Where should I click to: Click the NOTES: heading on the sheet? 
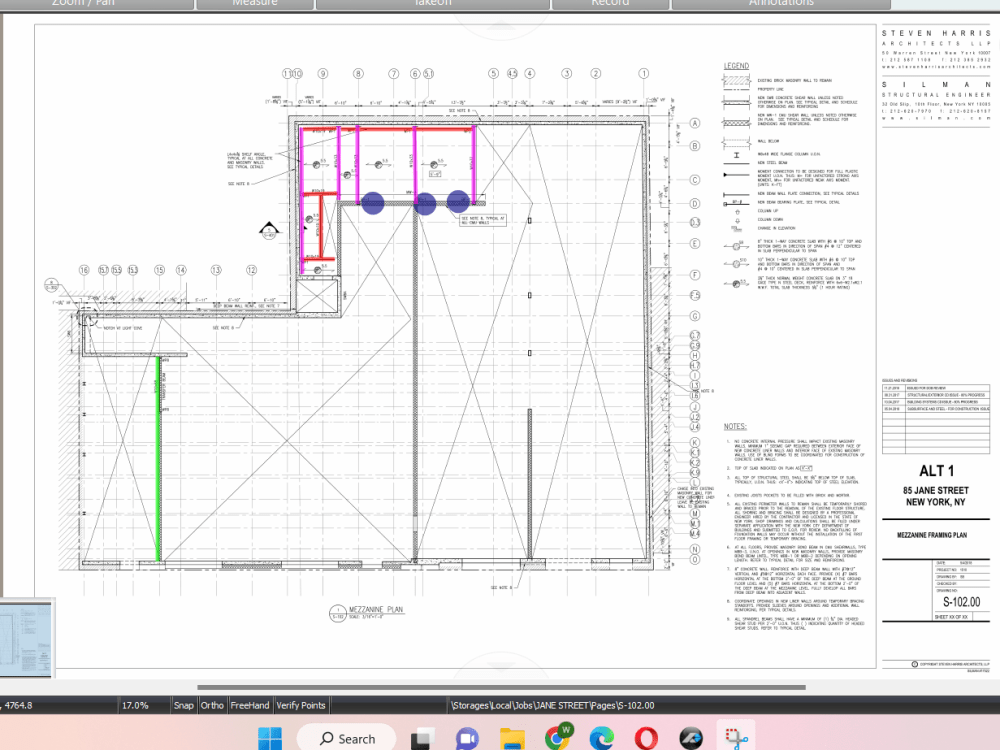click(735, 427)
